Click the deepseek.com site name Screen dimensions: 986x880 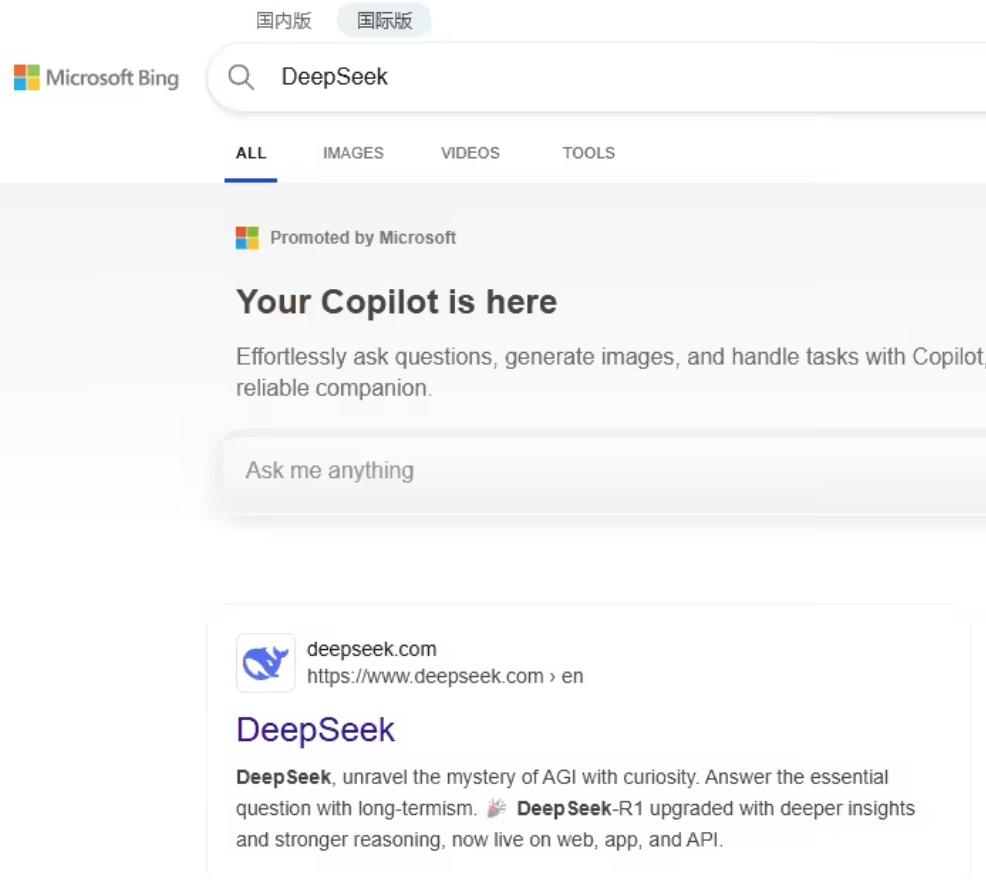[372, 649]
